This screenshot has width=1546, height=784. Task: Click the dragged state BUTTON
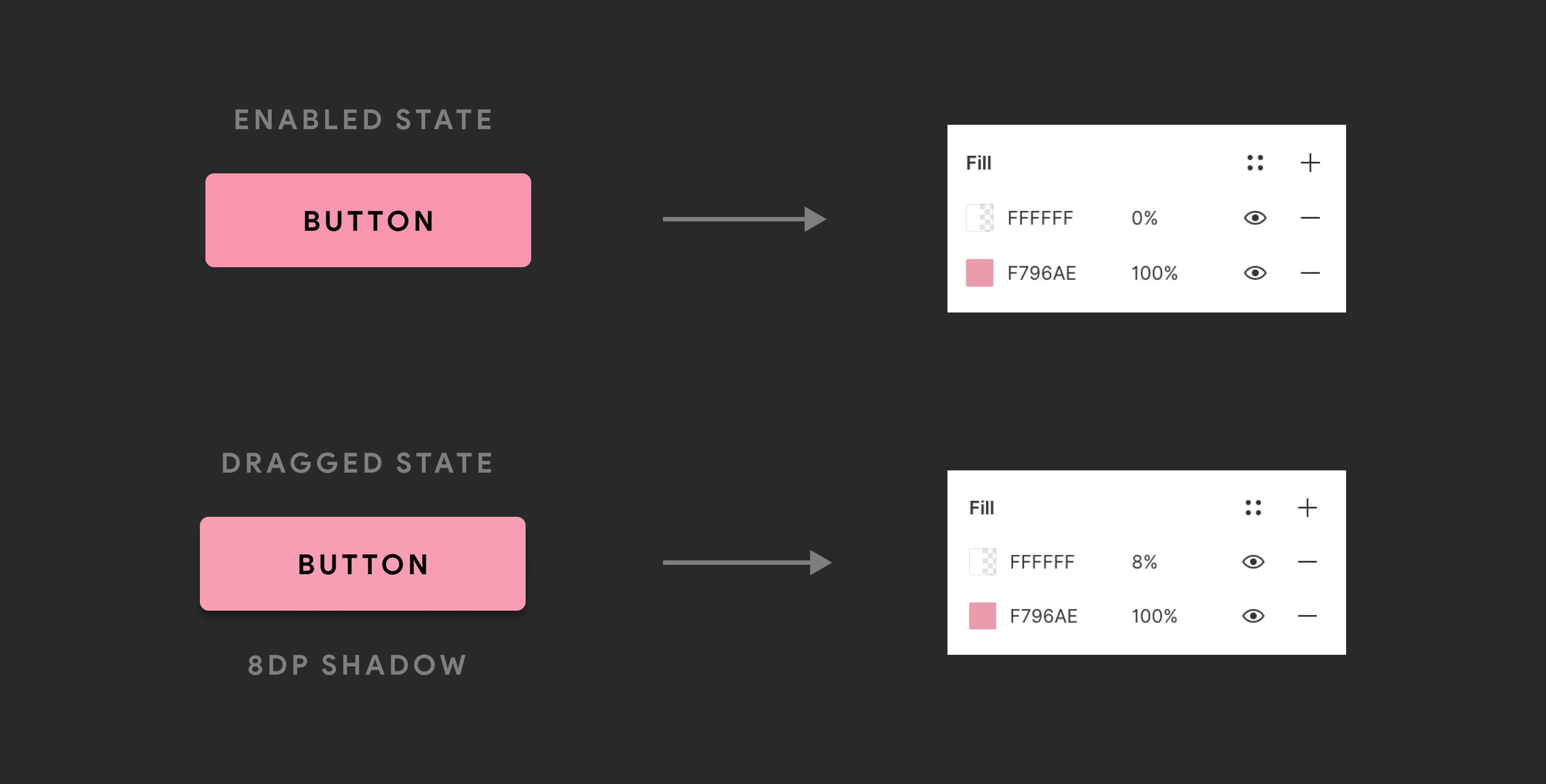(x=363, y=564)
